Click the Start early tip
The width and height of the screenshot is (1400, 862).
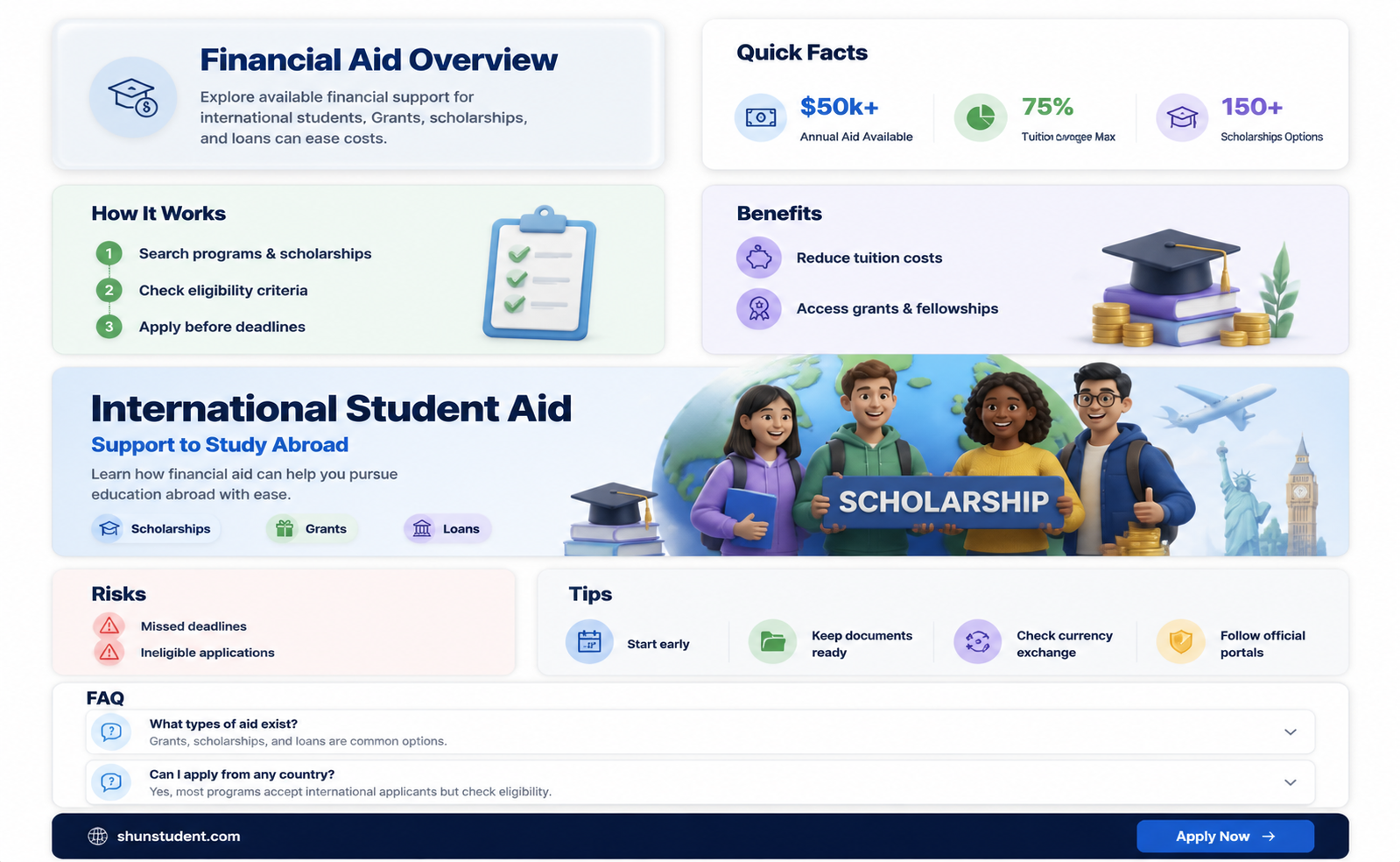(x=658, y=644)
